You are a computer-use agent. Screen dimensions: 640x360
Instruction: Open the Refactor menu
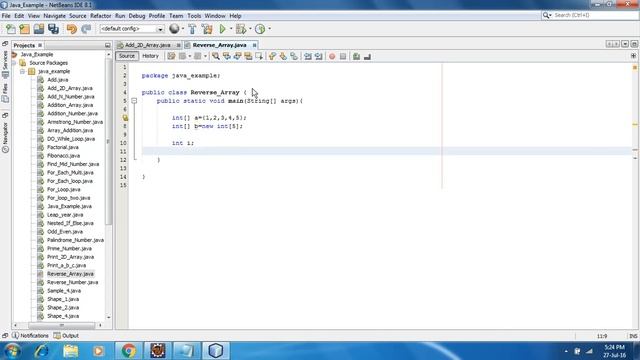coord(100,16)
